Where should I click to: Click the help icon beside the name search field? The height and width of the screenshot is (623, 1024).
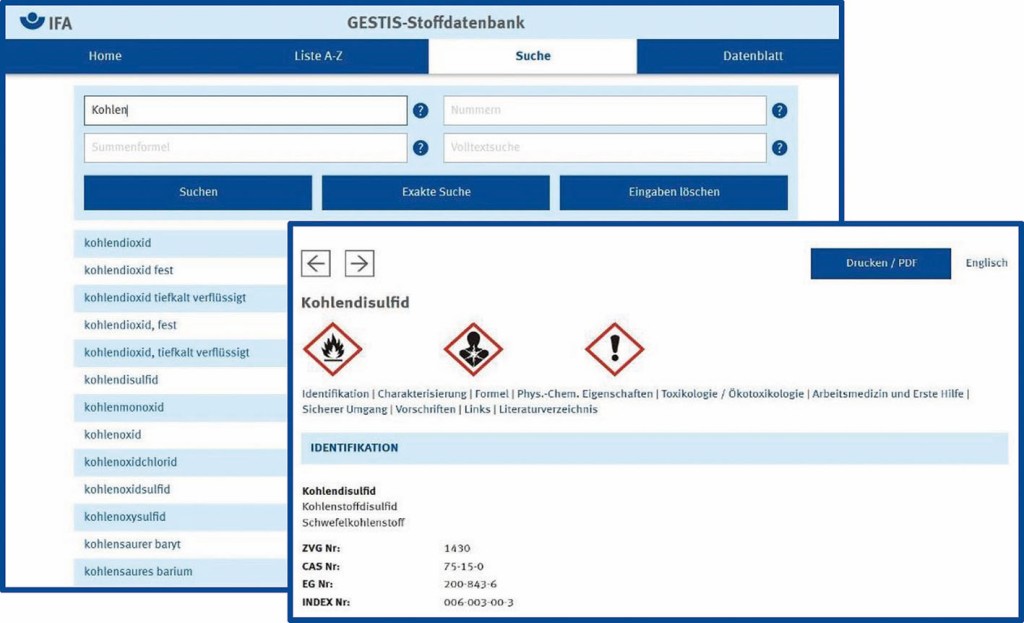coord(421,111)
